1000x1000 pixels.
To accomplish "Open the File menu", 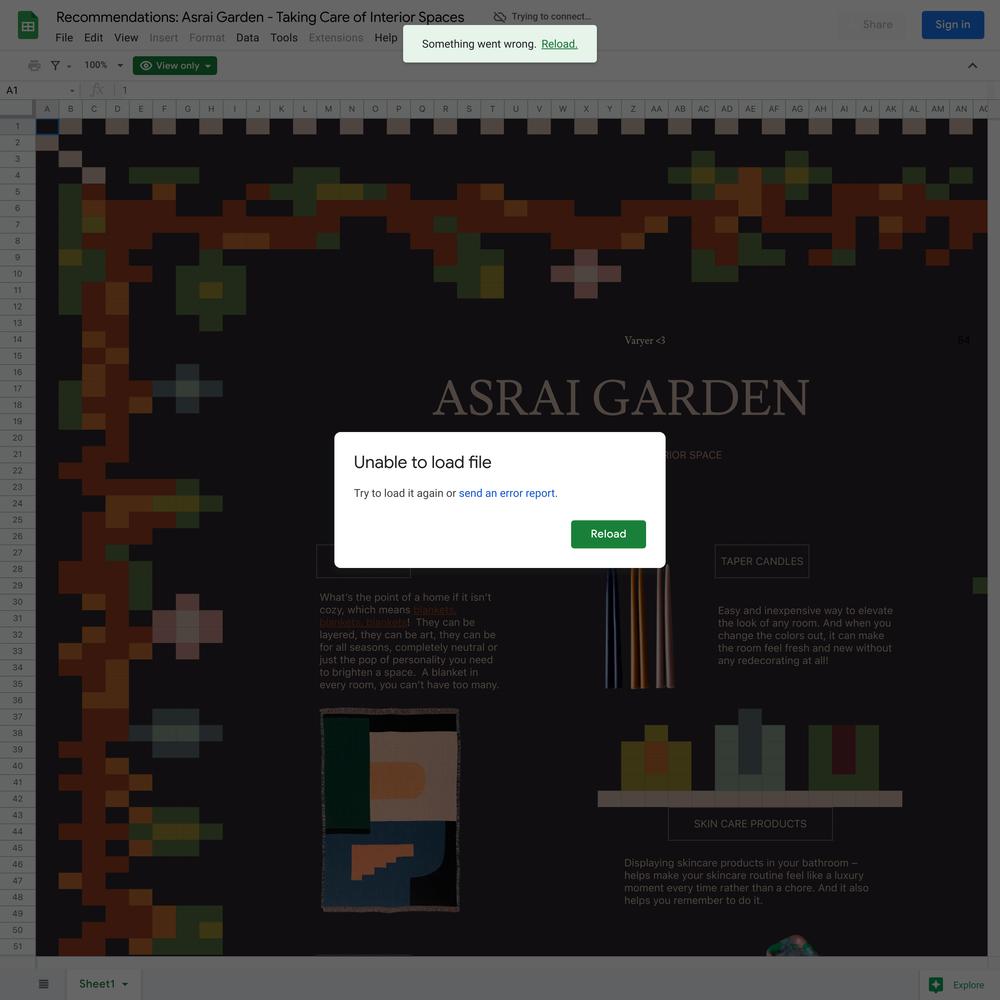I will coord(64,38).
